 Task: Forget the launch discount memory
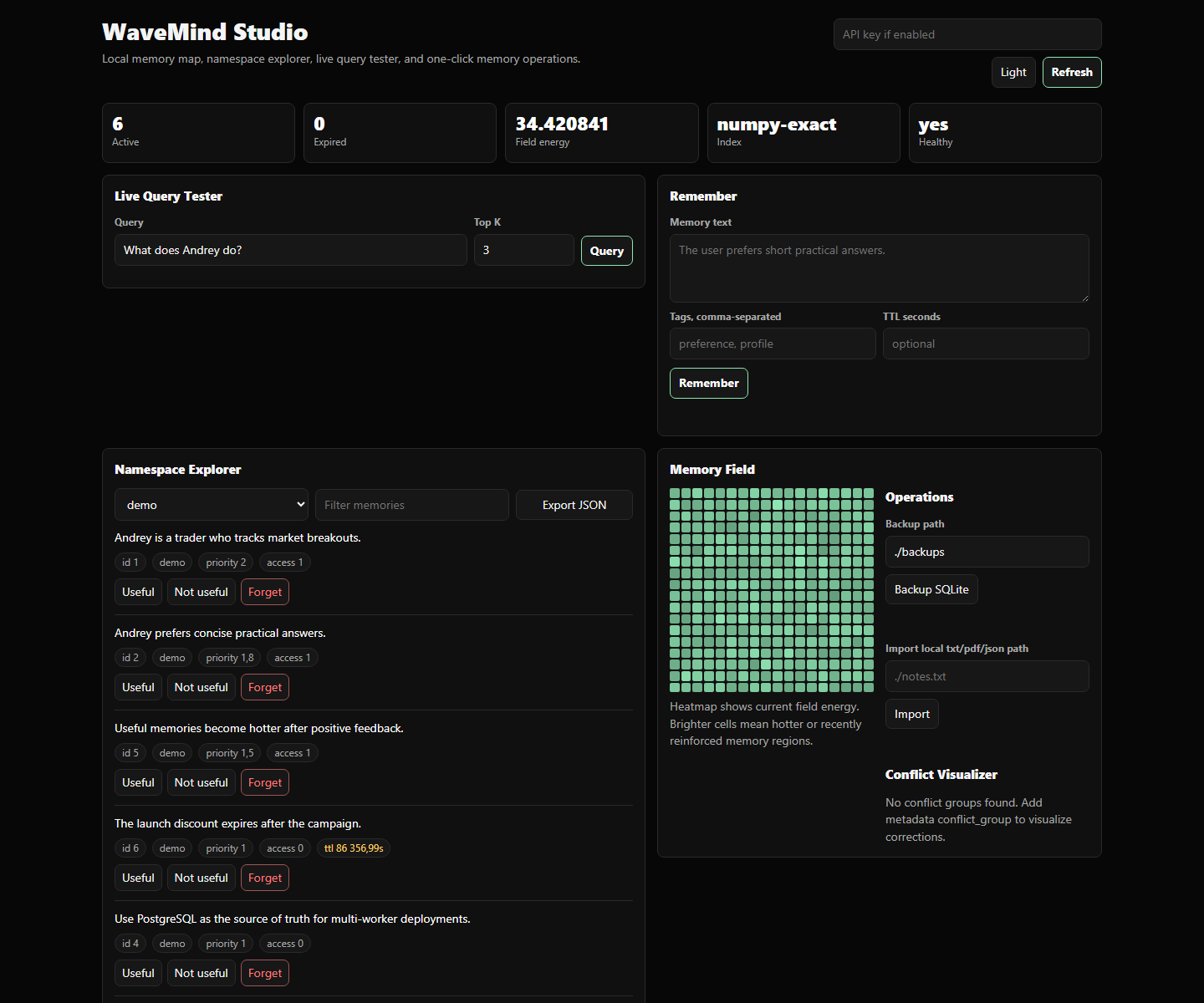pos(265,878)
